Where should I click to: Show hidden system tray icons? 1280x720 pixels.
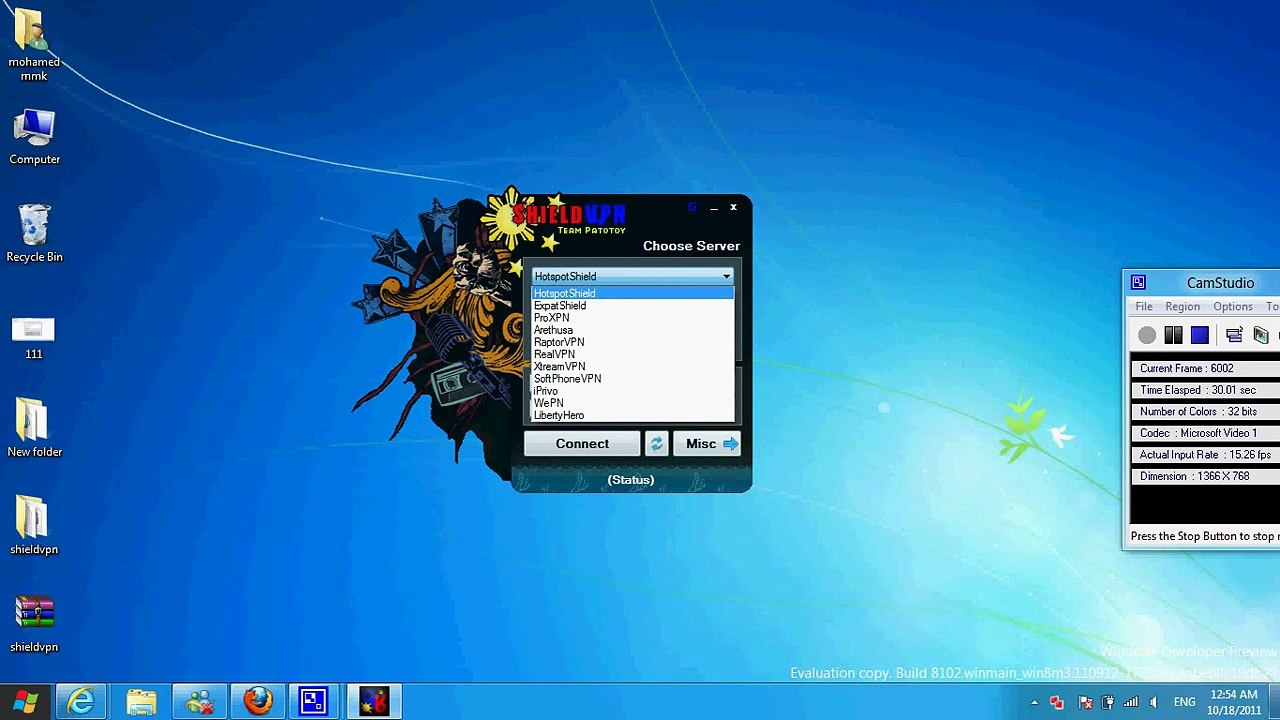tap(1034, 702)
